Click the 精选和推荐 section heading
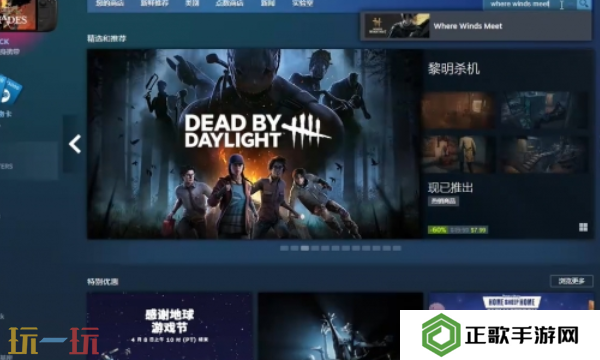Screen dimensions: 600x360 pos(106,38)
